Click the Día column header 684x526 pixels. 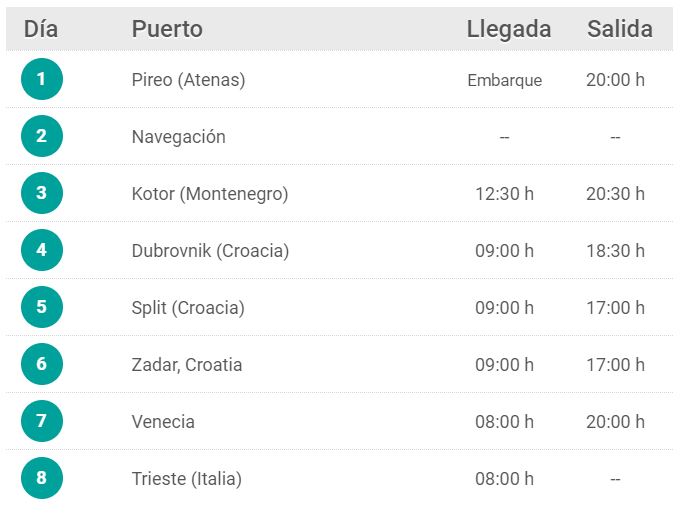click(41, 29)
